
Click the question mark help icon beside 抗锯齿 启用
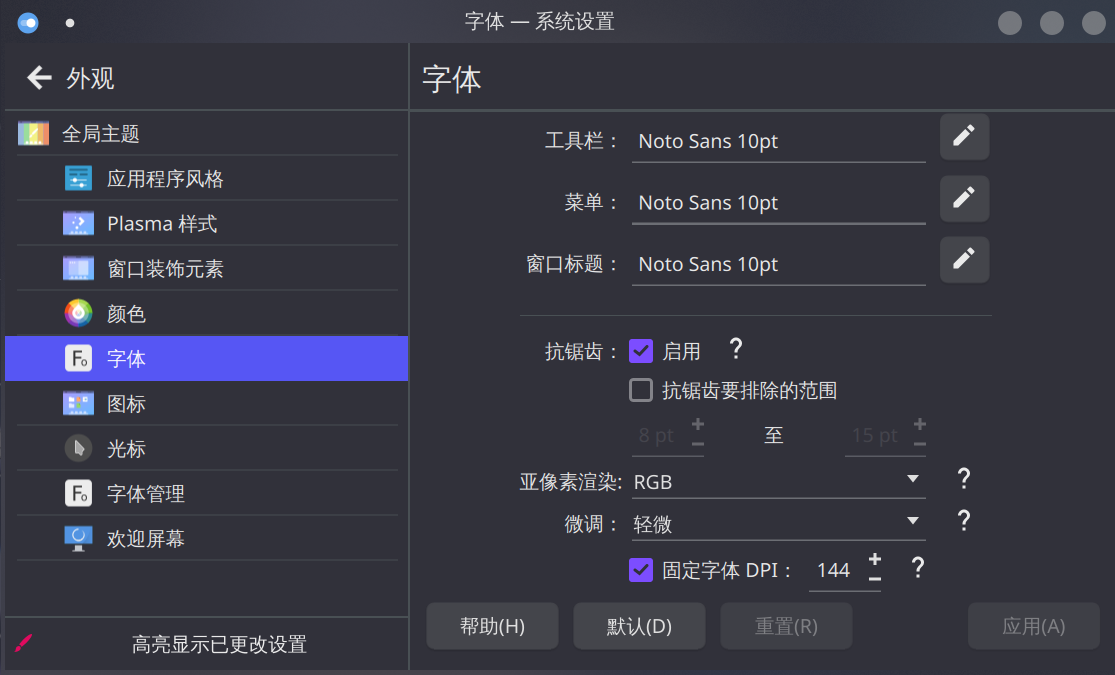(736, 349)
